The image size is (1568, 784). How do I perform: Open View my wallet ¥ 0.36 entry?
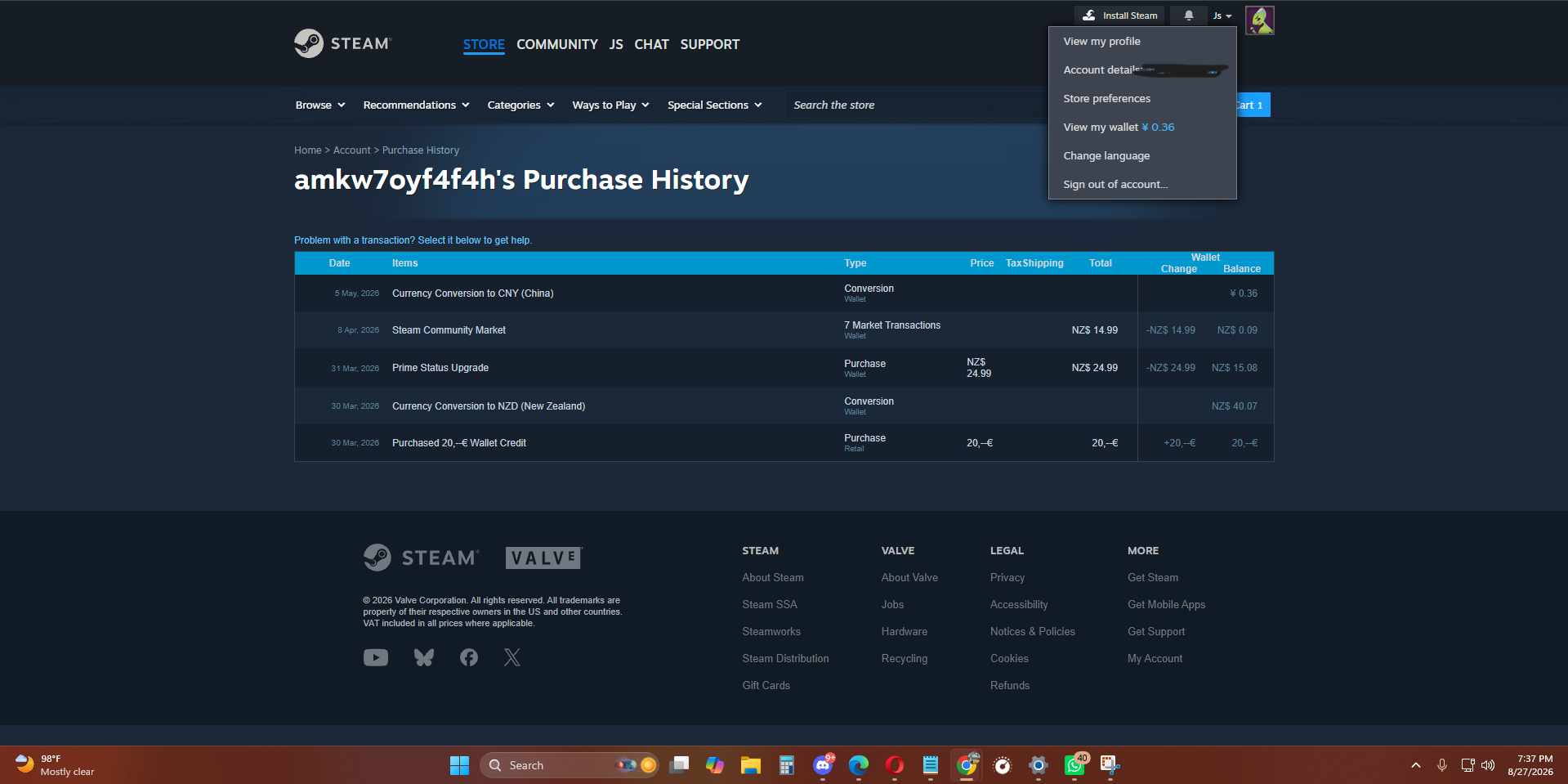click(1142, 127)
